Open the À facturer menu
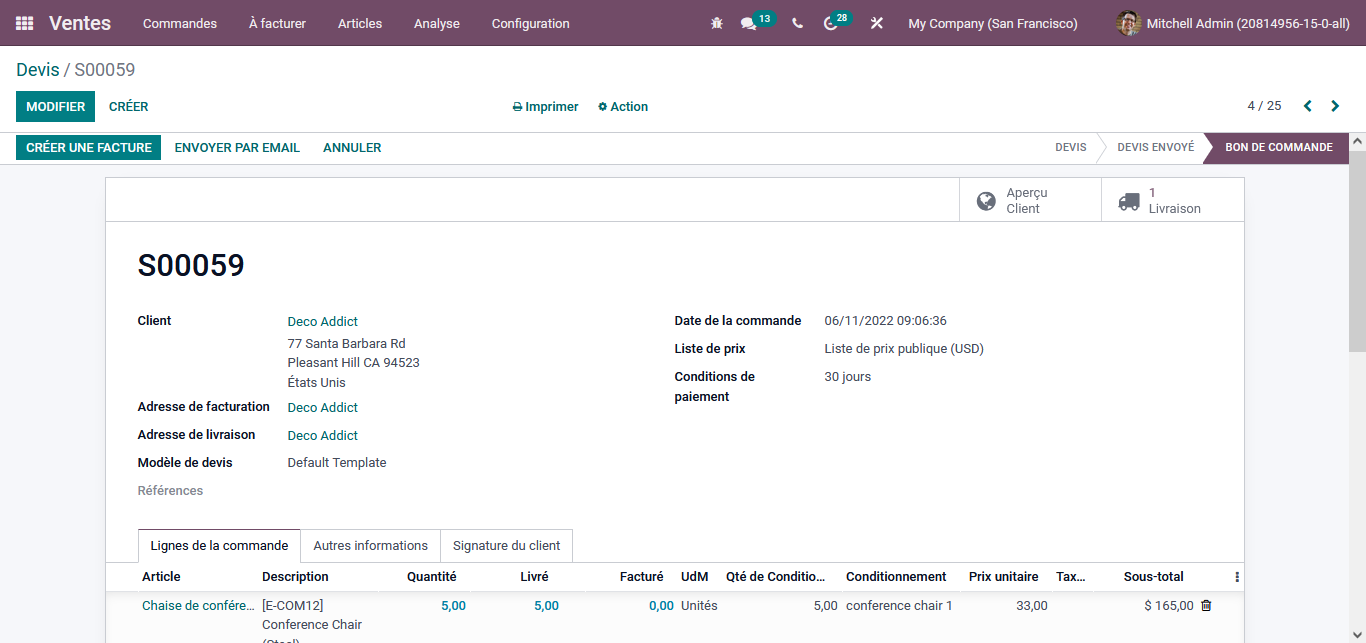Image resolution: width=1366 pixels, height=643 pixels. [x=277, y=23]
